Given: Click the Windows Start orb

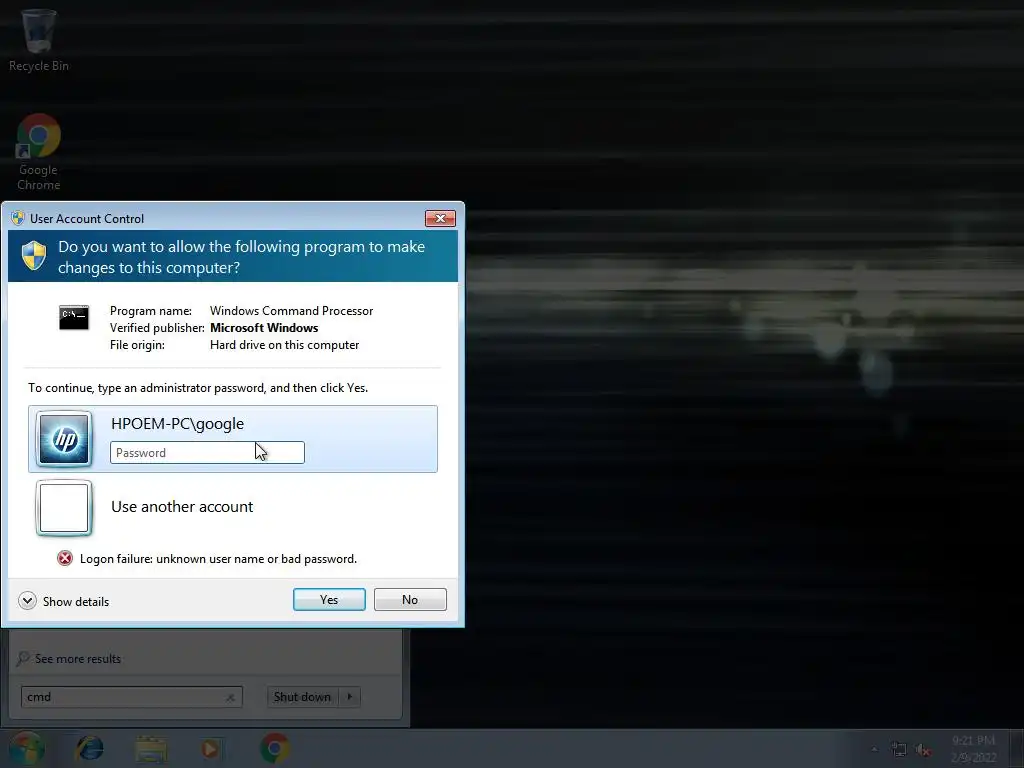Looking at the screenshot, I should point(26,748).
